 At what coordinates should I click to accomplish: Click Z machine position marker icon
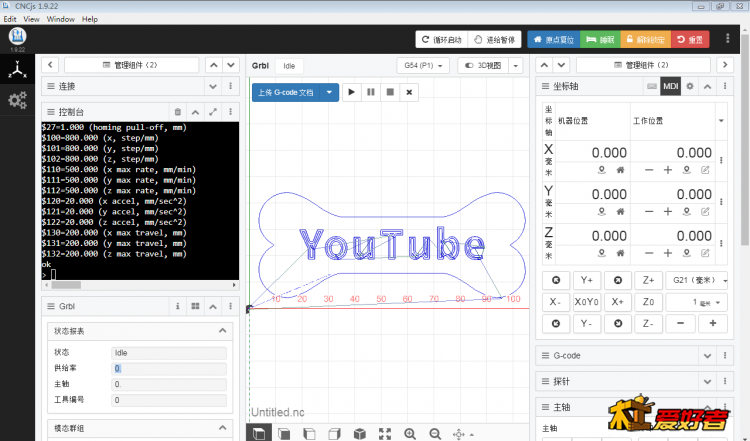coord(602,253)
